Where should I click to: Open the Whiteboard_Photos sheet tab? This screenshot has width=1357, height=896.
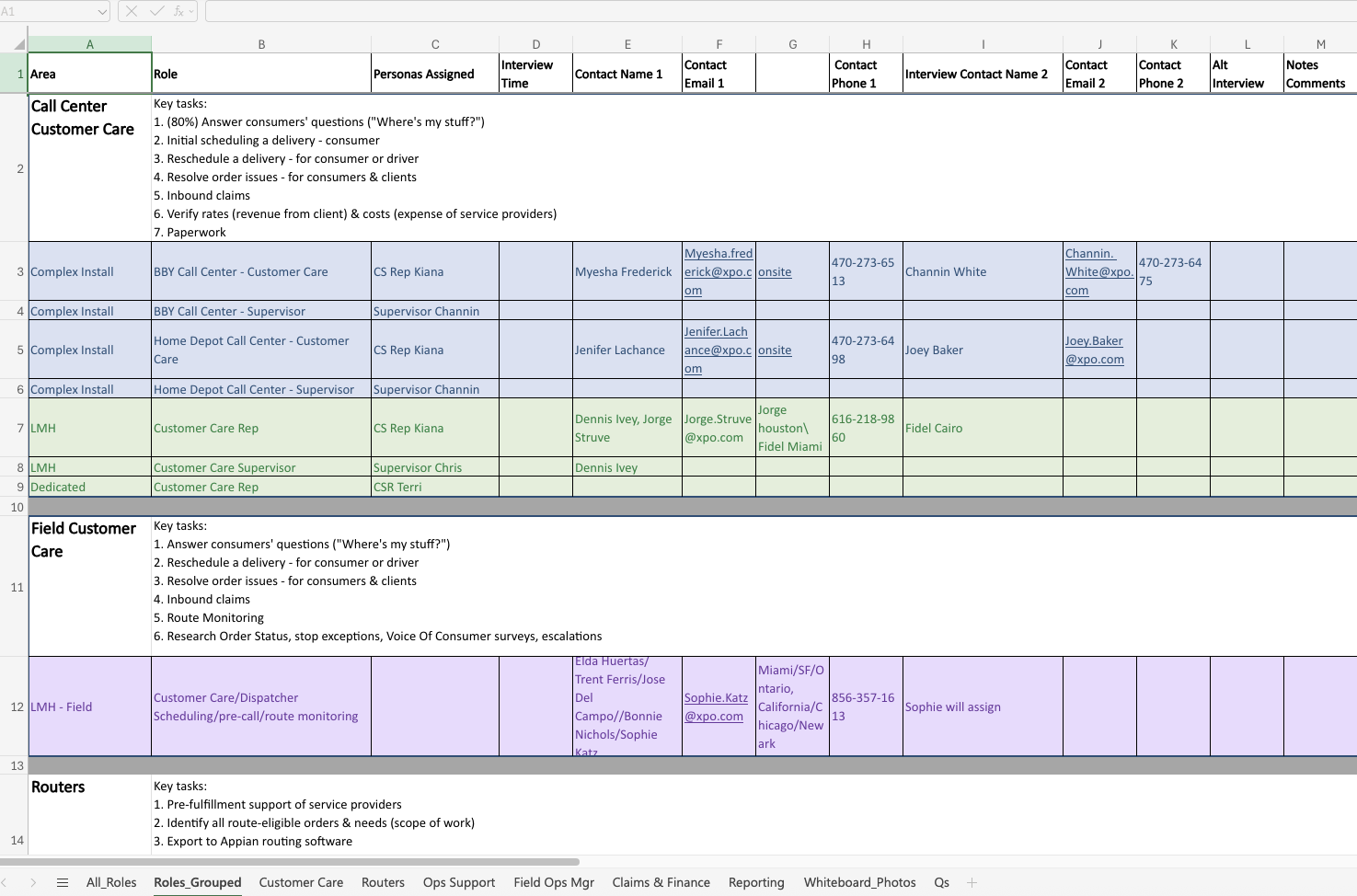click(859, 882)
